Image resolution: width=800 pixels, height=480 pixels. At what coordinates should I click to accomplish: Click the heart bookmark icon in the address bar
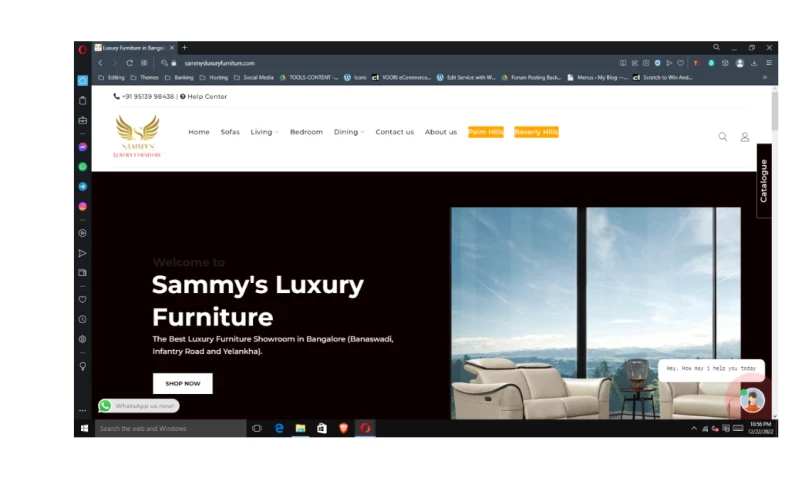681,63
